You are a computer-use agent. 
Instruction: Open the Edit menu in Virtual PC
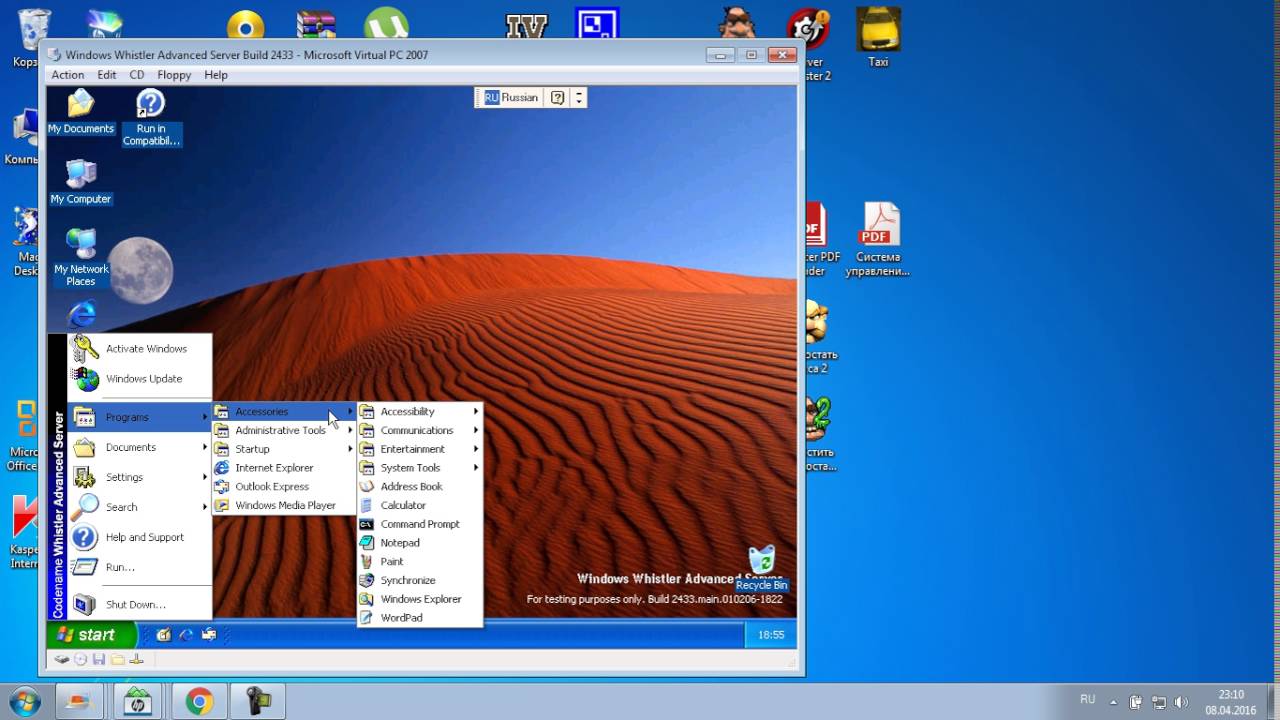(x=107, y=75)
